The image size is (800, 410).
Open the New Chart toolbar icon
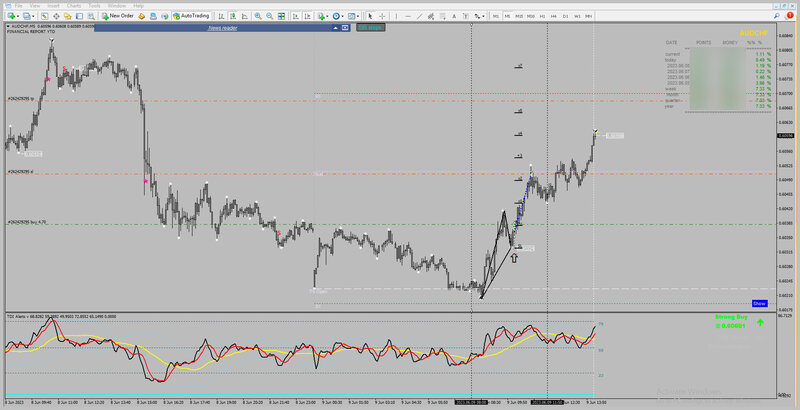11,16
